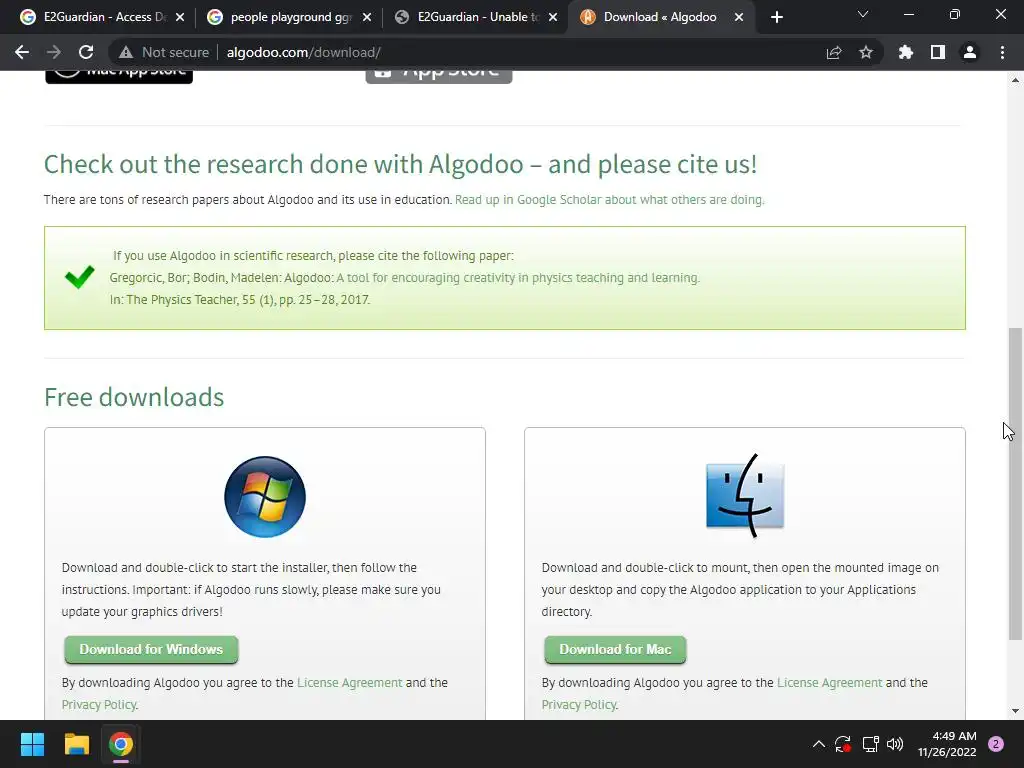The image size is (1024, 768).
Task: Open File Explorer from the taskbar
Action: (x=76, y=744)
